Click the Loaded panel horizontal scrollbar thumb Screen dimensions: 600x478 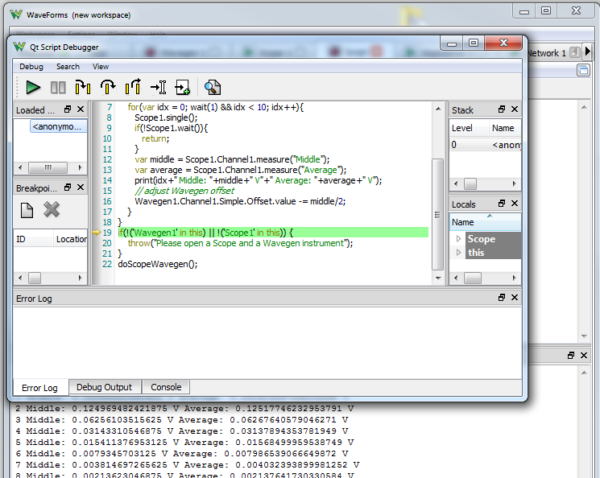pyautogui.click(x=48, y=167)
